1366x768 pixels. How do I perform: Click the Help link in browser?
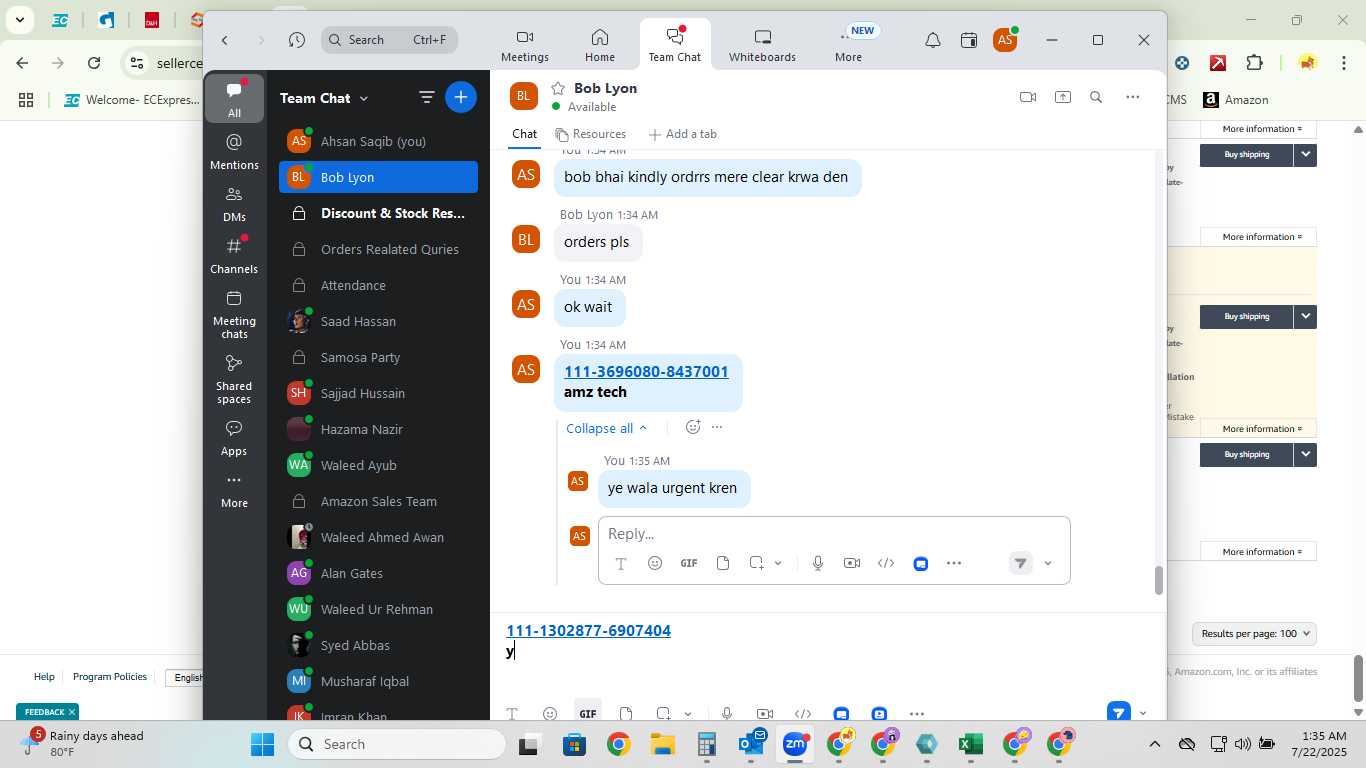(44, 677)
